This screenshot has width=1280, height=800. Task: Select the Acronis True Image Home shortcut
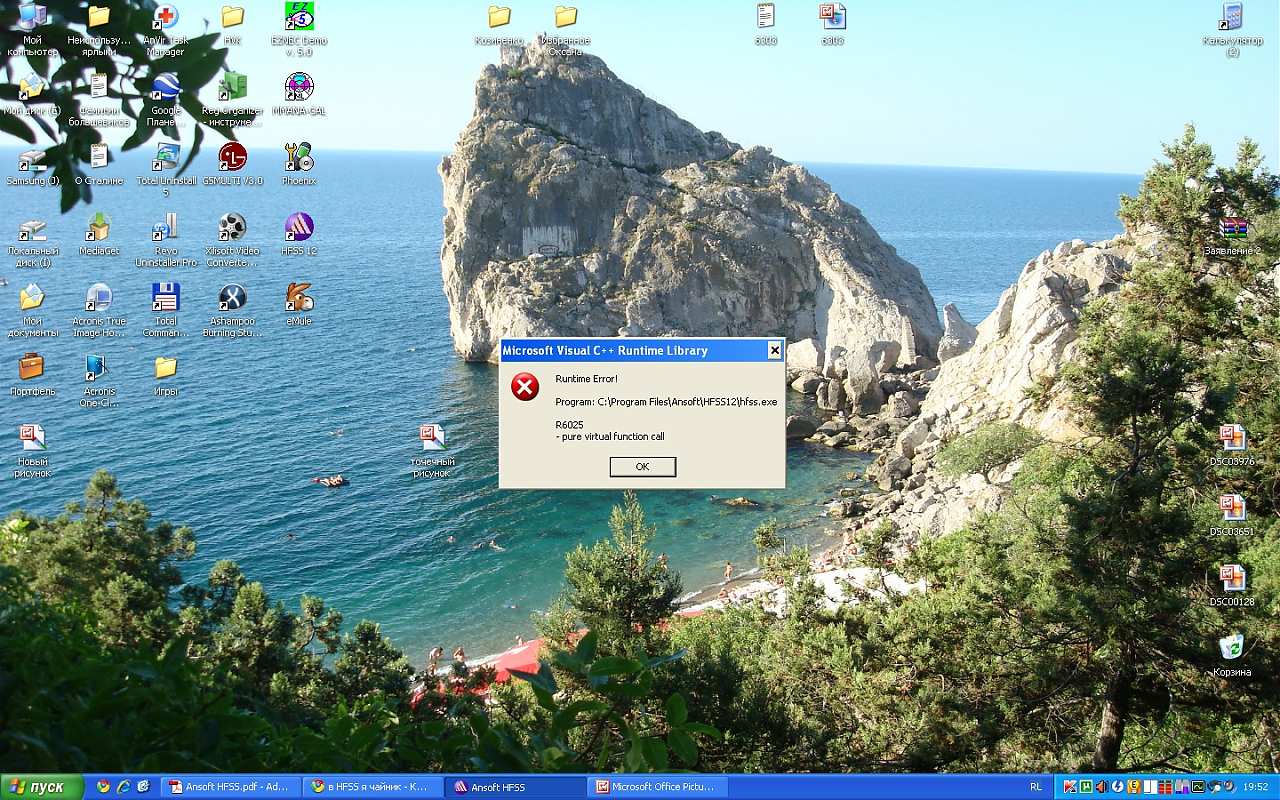tap(99, 309)
